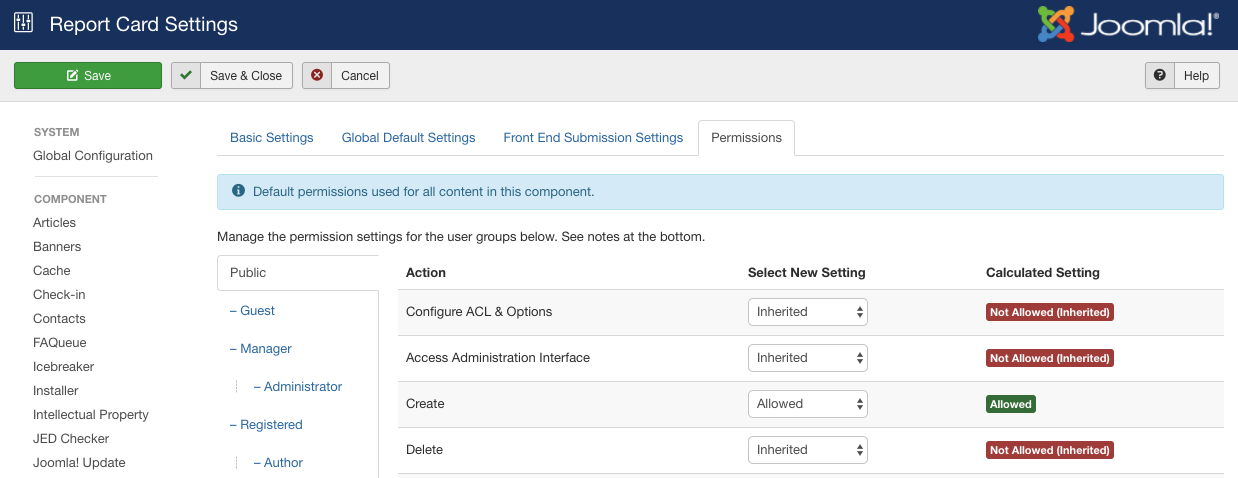Screen dimensions: 1238x478
Task: Click the question mark Help icon
Action: 1160,75
